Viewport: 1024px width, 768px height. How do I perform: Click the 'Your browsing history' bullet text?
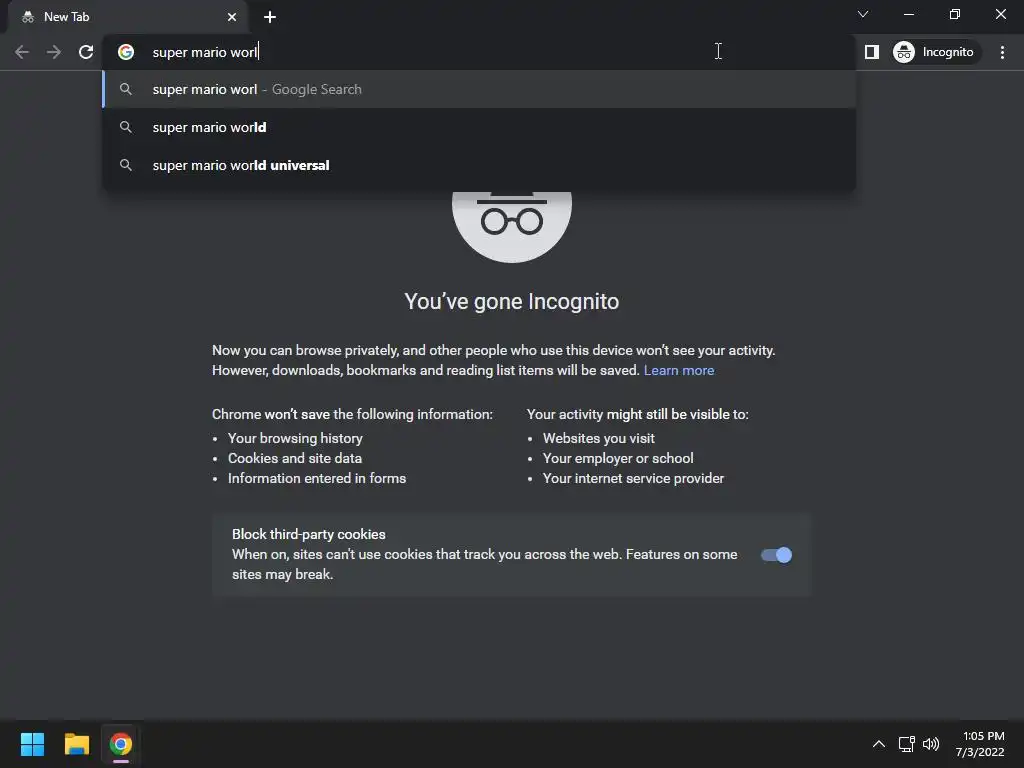point(295,438)
